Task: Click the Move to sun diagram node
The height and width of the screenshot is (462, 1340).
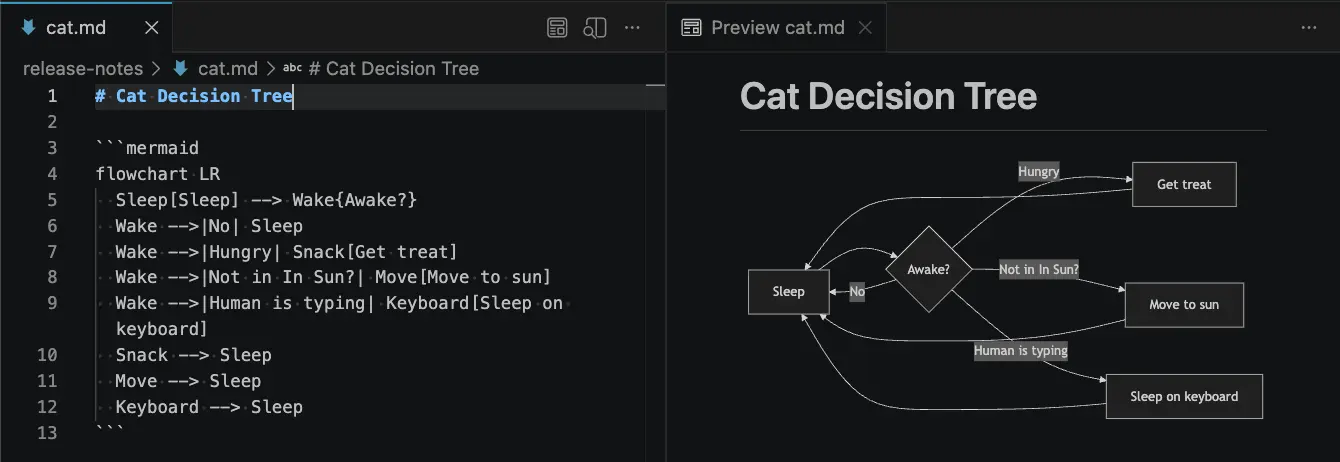Action: pos(1184,305)
